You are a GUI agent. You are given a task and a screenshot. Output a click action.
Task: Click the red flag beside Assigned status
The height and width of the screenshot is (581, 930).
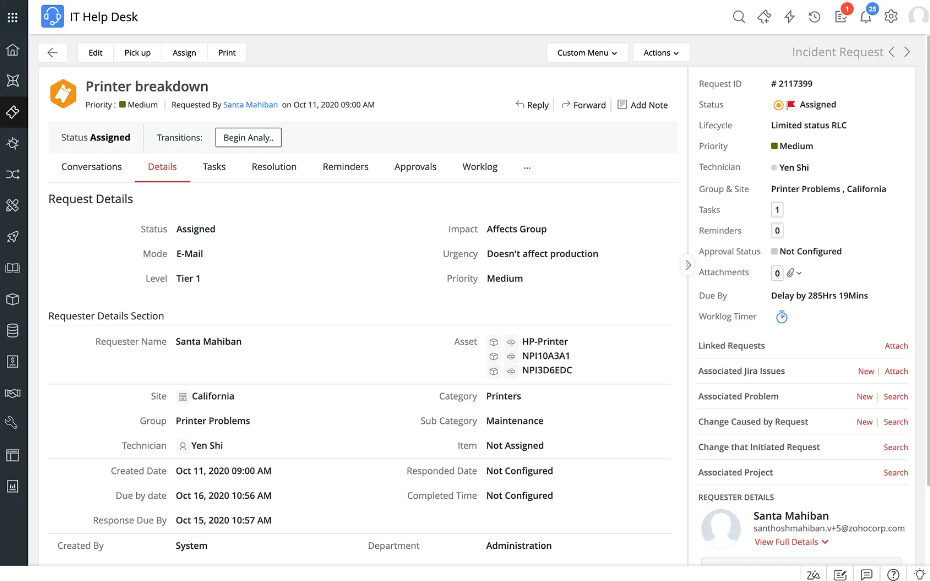click(791, 105)
